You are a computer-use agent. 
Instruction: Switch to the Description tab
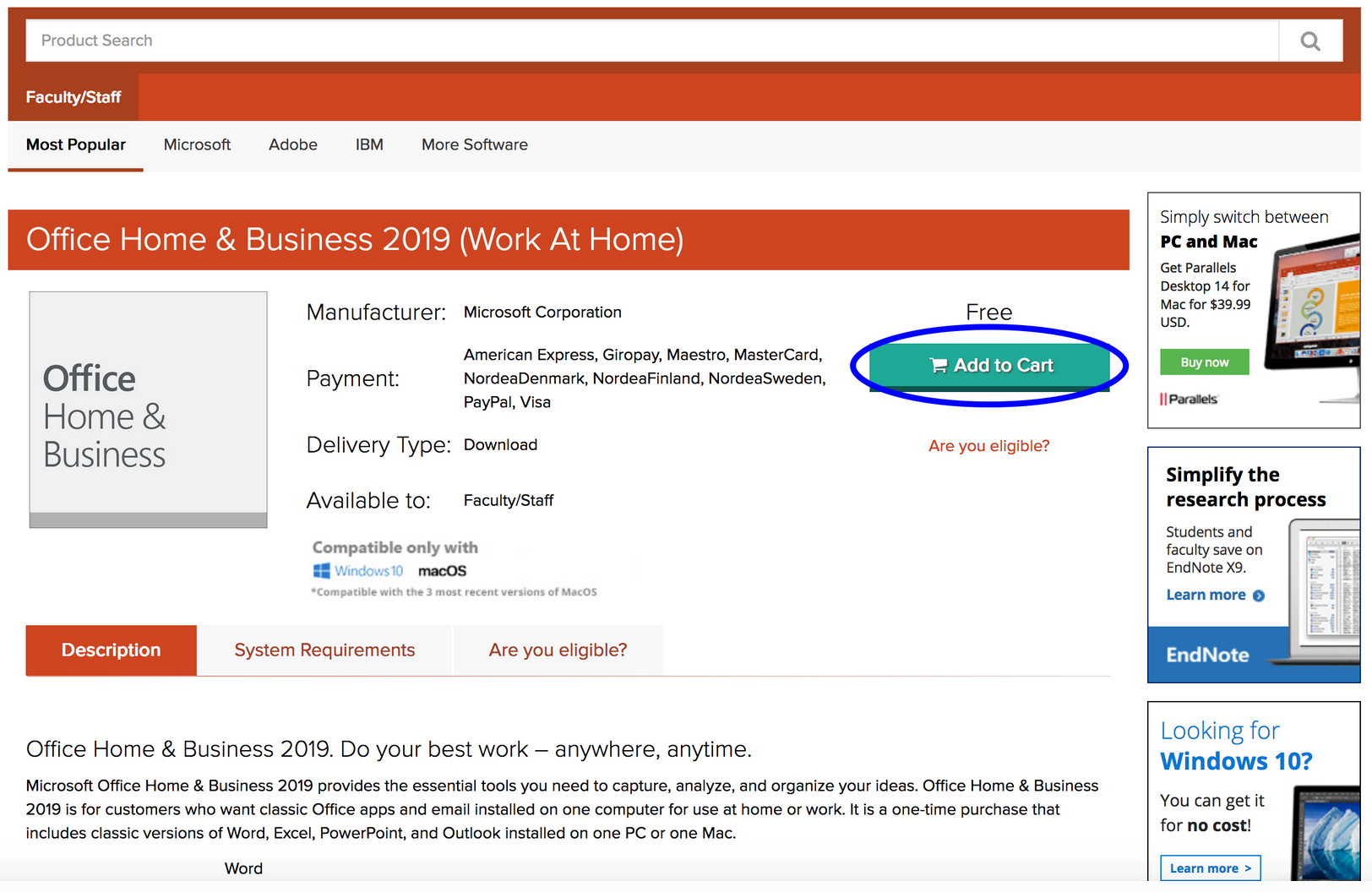(112, 650)
